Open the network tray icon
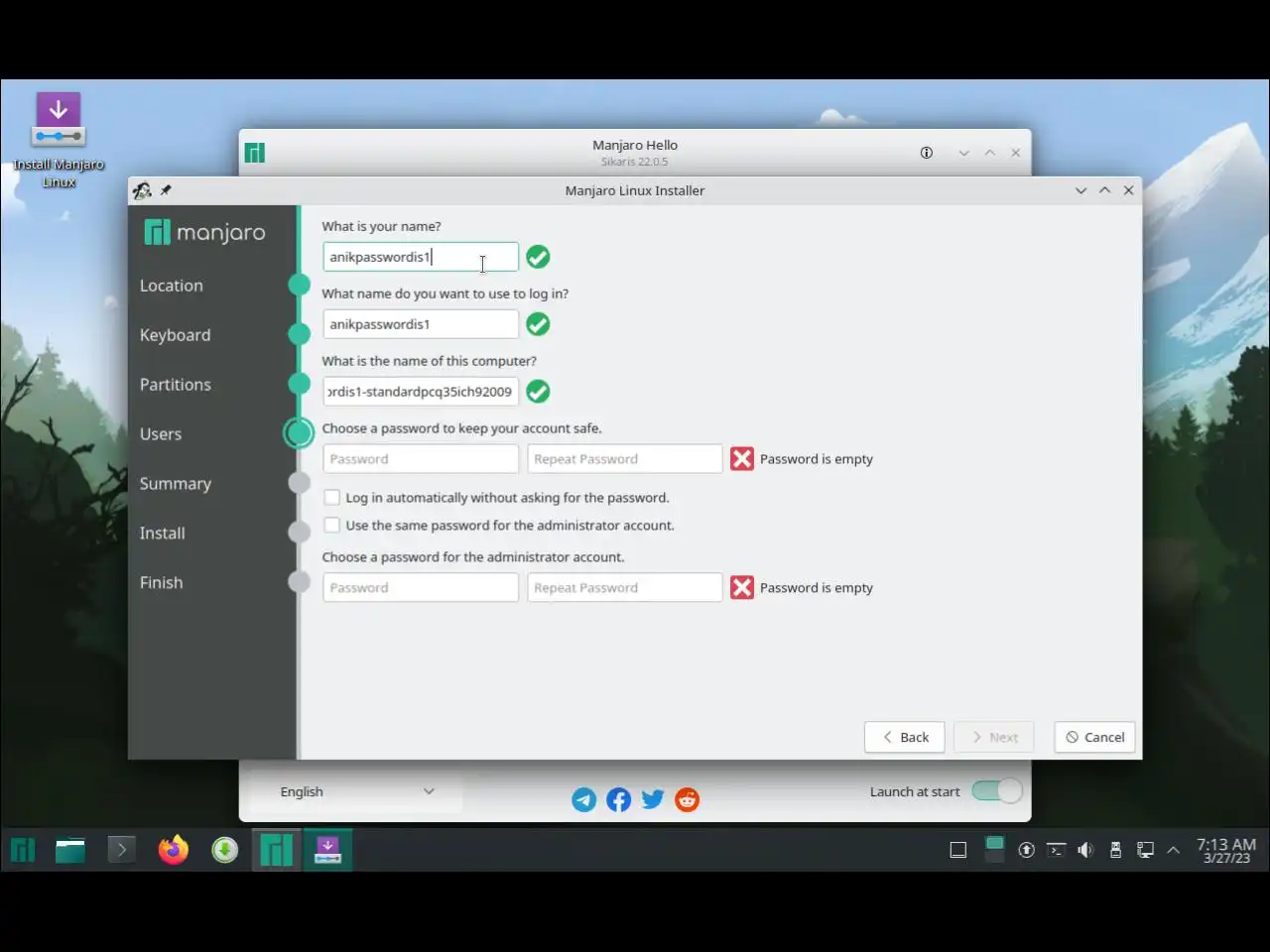Screen dimensions: 1270x952 [1145, 850]
